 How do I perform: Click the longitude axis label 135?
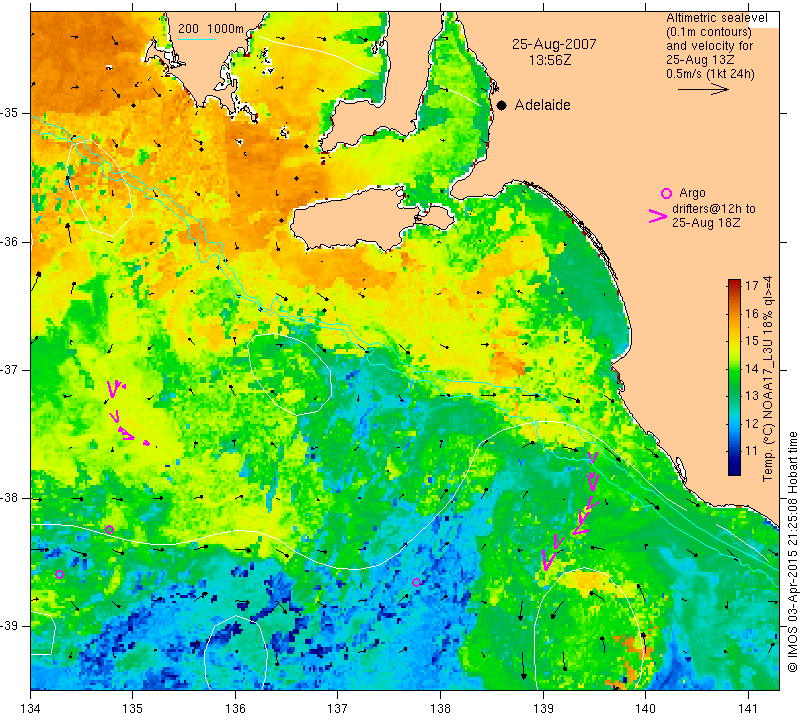[133, 708]
